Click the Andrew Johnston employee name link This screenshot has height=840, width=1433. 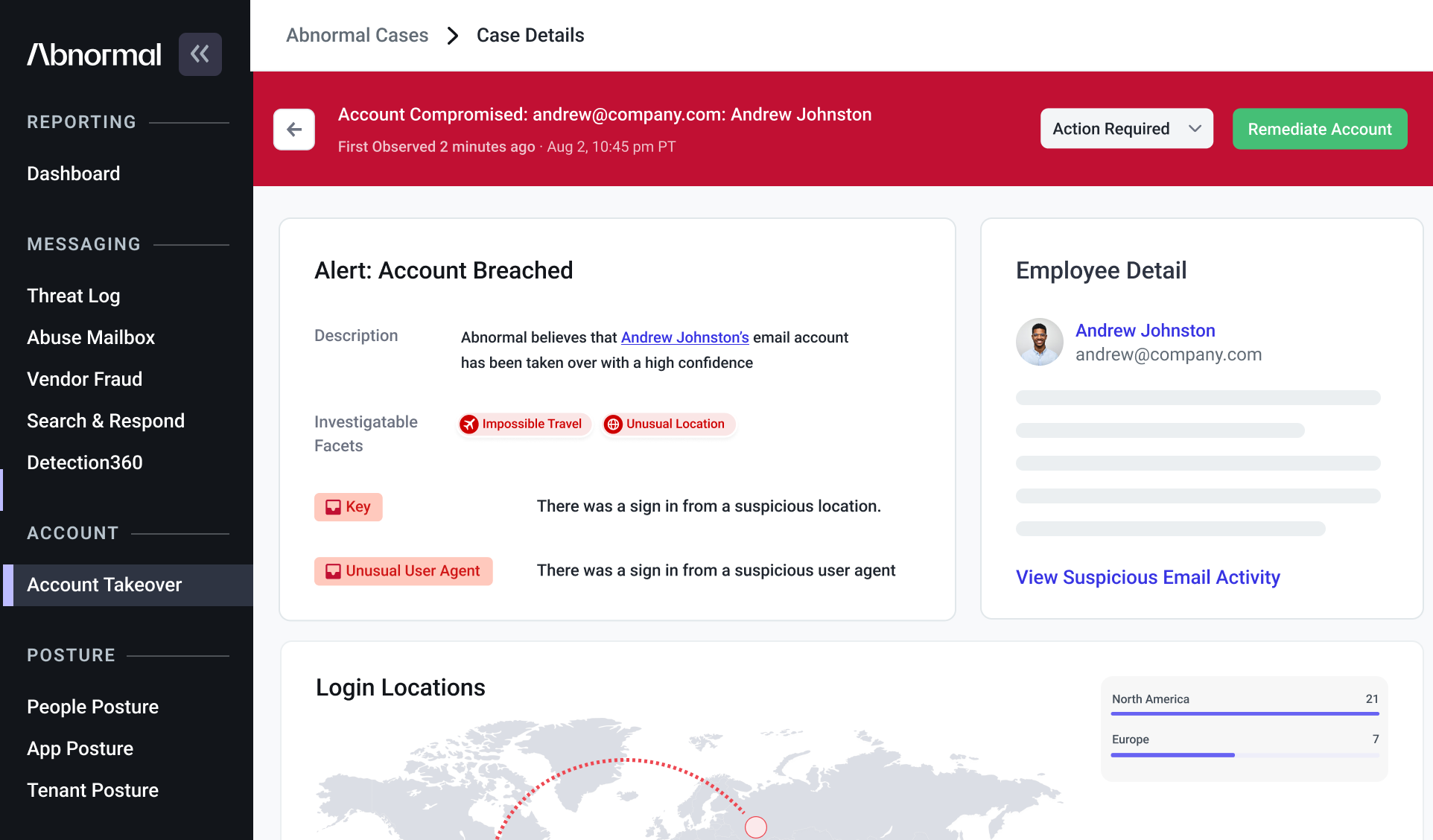(1146, 331)
